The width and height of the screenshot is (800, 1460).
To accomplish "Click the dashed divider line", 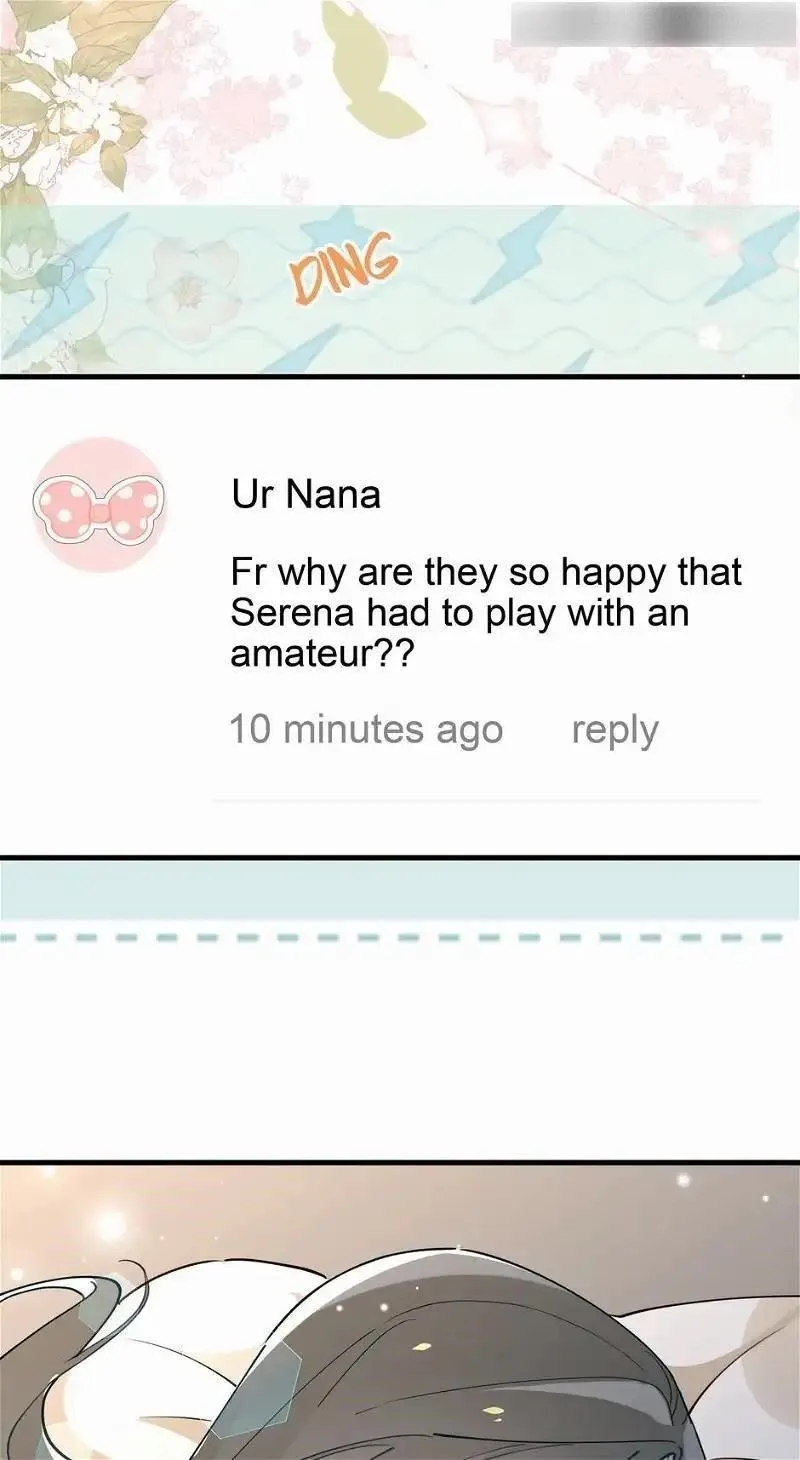I will point(400,938).
